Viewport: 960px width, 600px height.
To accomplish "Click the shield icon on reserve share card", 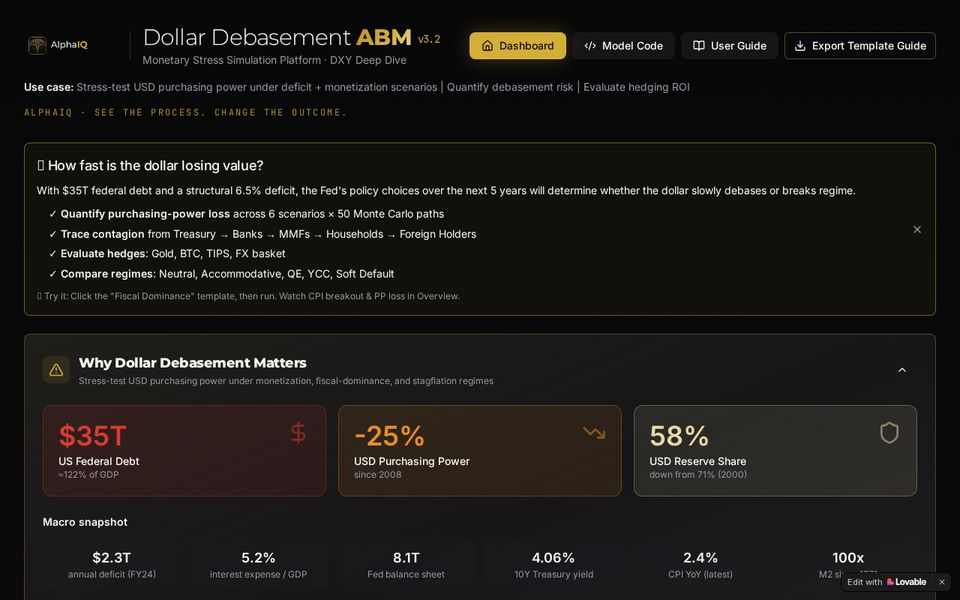I will pyautogui.click(x=889, y=433).
